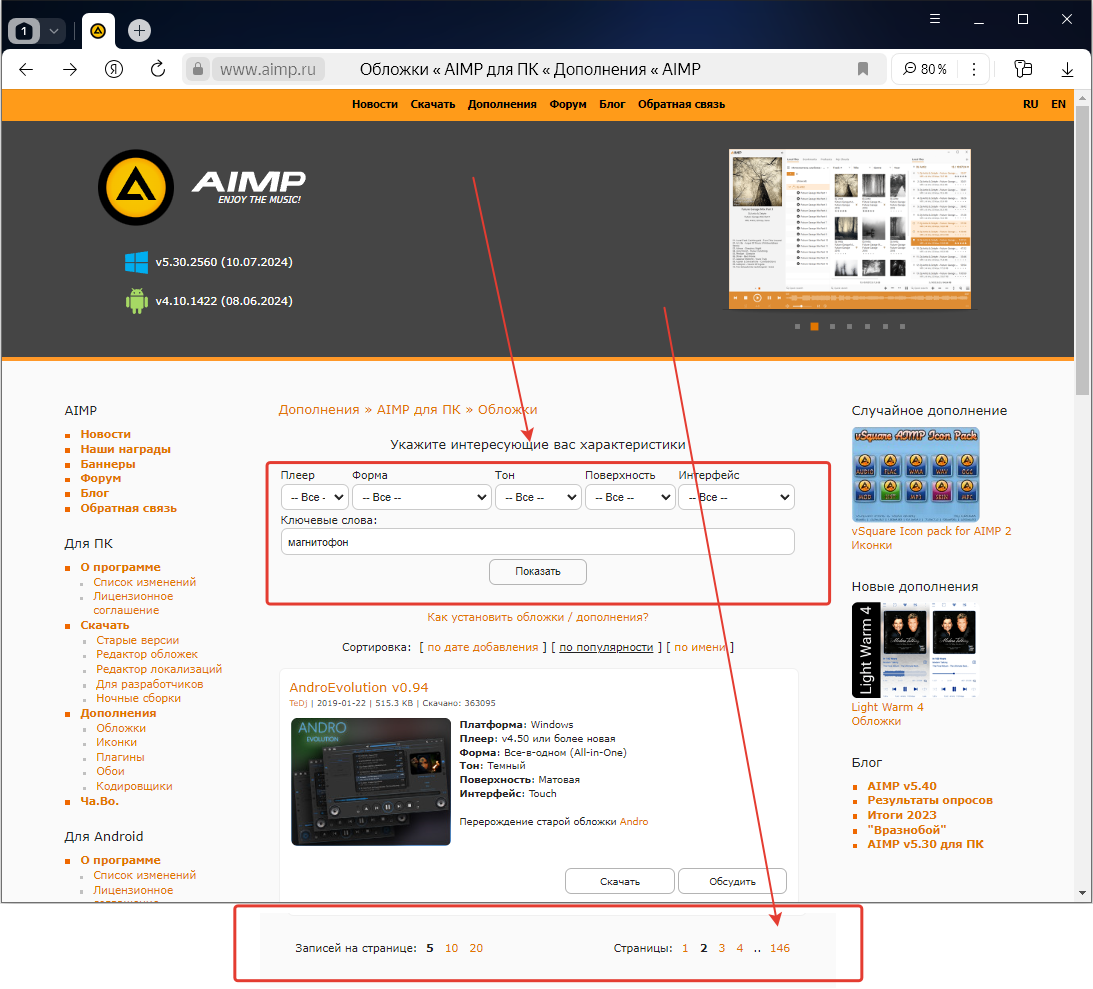
Task: Open Наши награды sidebar link
Action: pos(125,449)
